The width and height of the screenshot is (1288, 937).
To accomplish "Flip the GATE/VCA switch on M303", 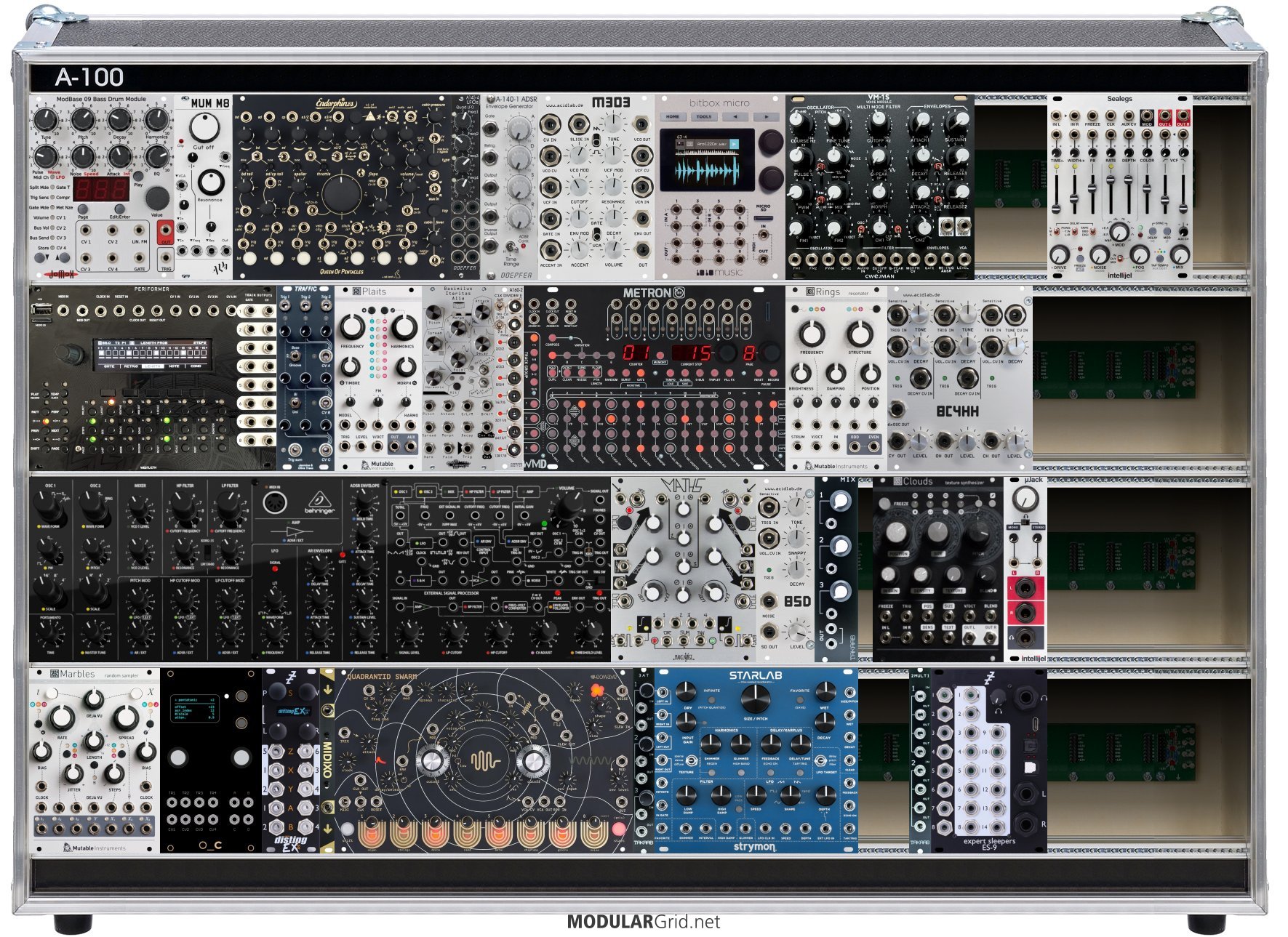I will (596, 234).
